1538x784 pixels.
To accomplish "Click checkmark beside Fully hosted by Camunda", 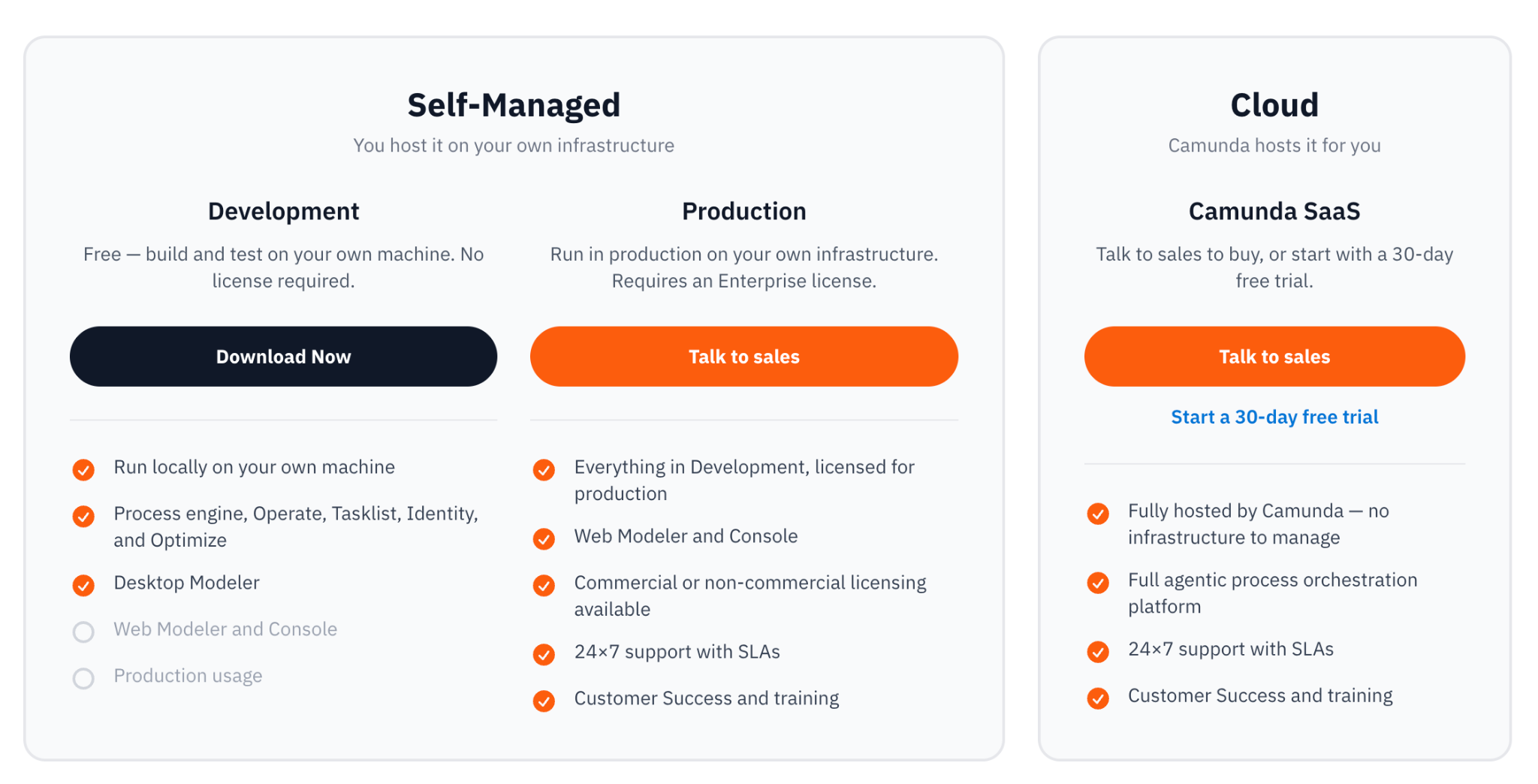I will 1098,514.
